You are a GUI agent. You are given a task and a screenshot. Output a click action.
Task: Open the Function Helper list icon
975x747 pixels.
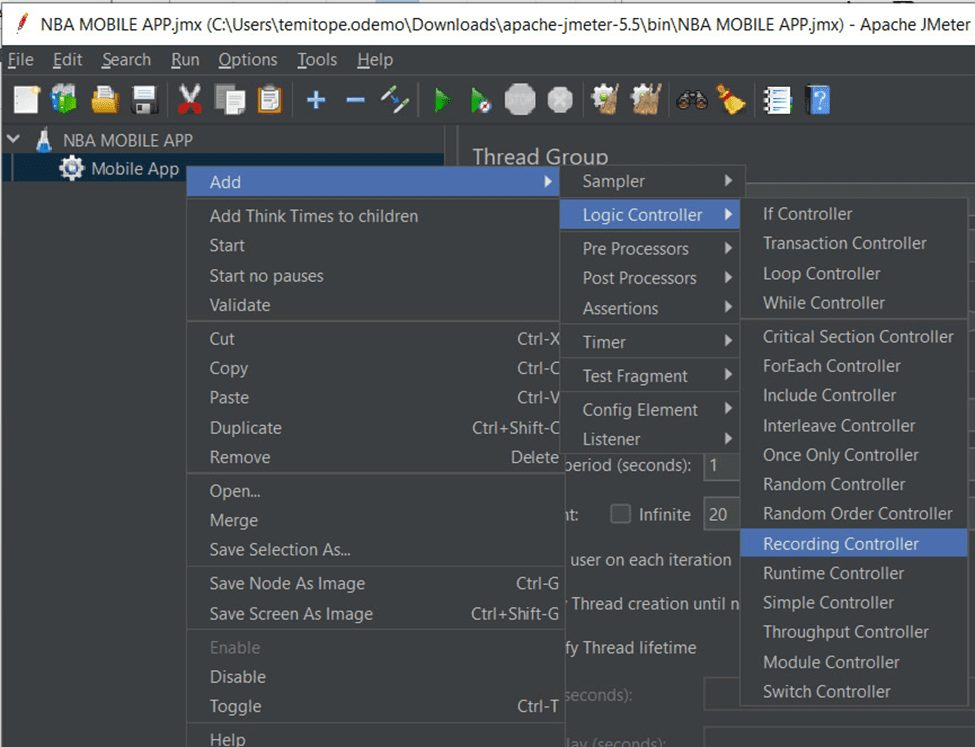777,100
